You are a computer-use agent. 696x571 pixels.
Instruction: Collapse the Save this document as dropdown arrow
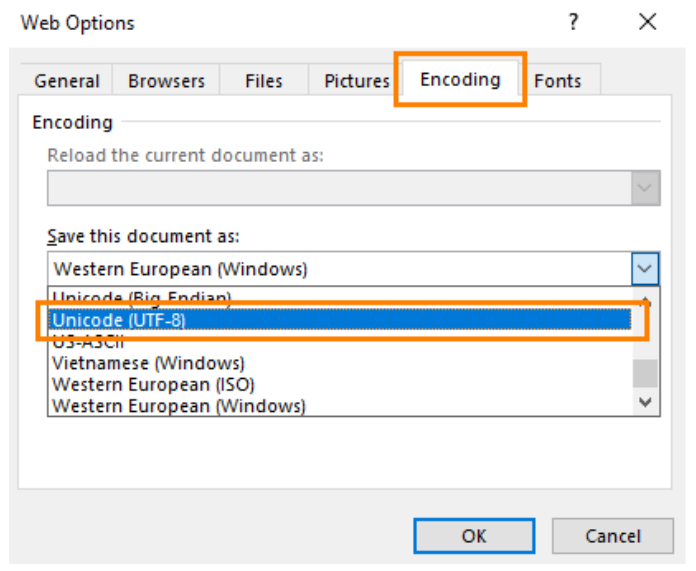point(645,269)
